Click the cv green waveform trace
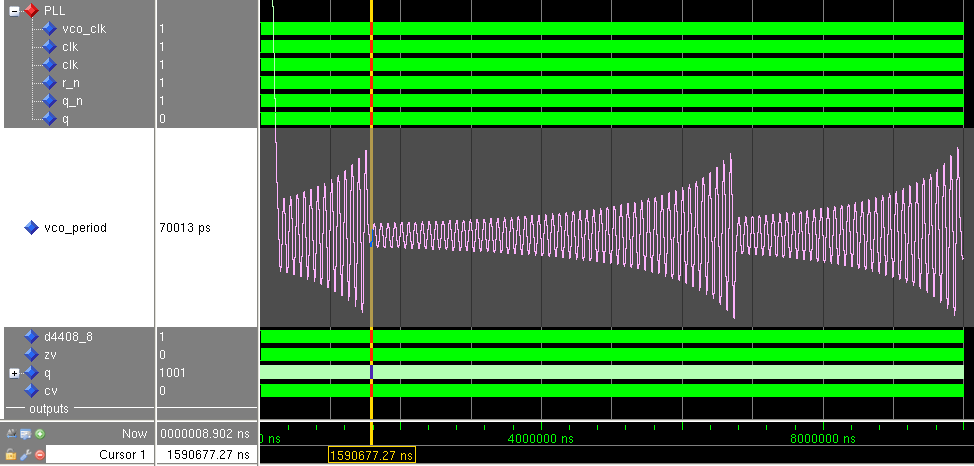Screen dimensions: 974x466 612,391
